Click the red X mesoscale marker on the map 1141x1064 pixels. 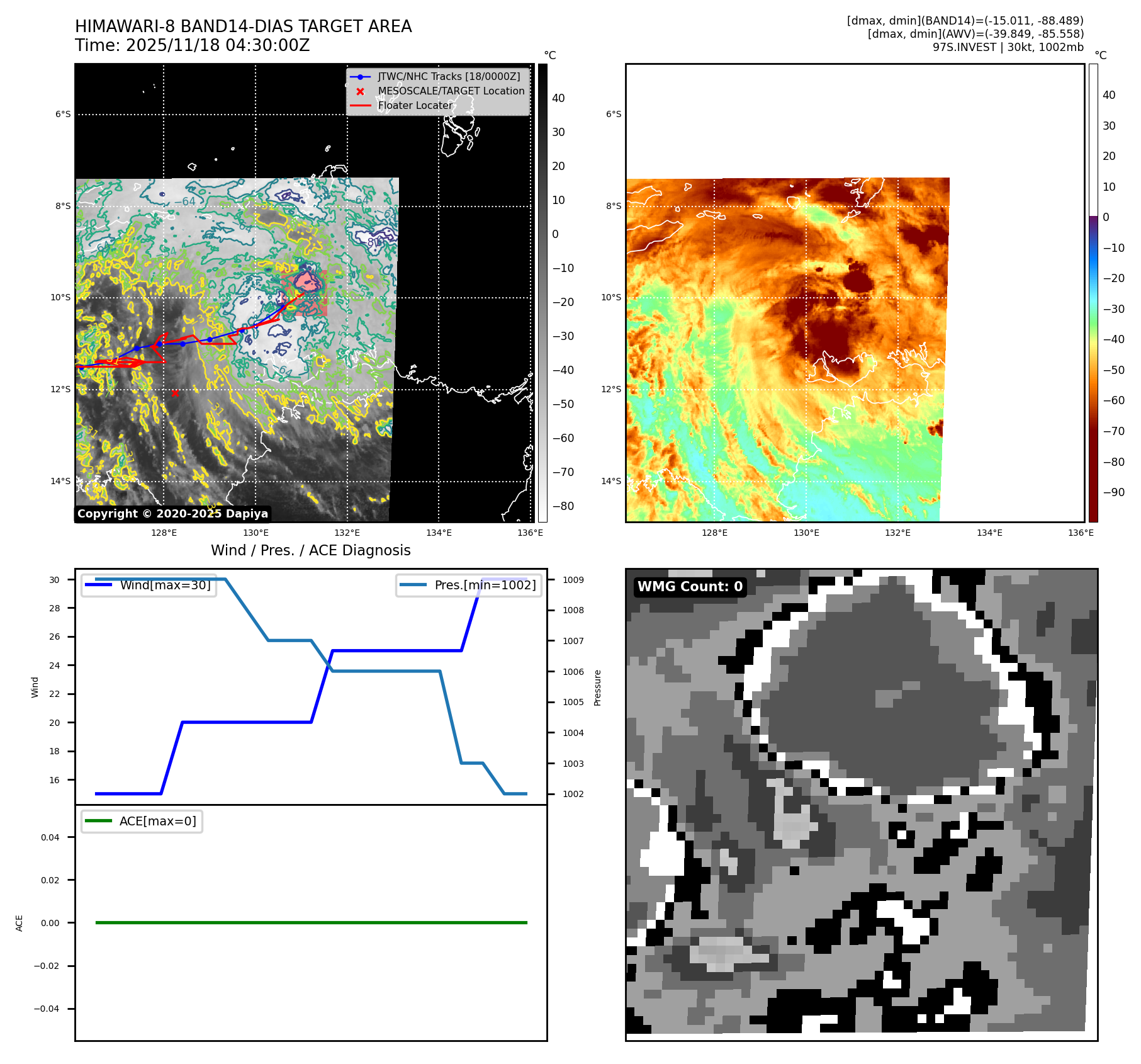pos(175,393)
